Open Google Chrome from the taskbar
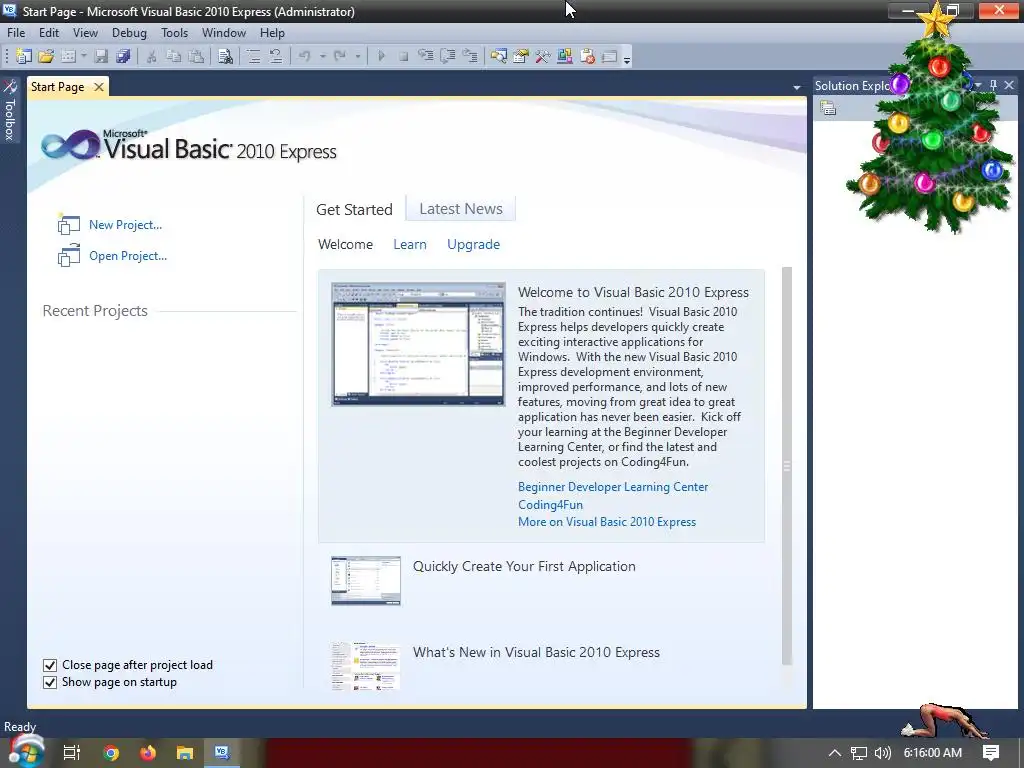This screenshot has width=1024, height=768. pyautogui.click(x=111, y=753)
